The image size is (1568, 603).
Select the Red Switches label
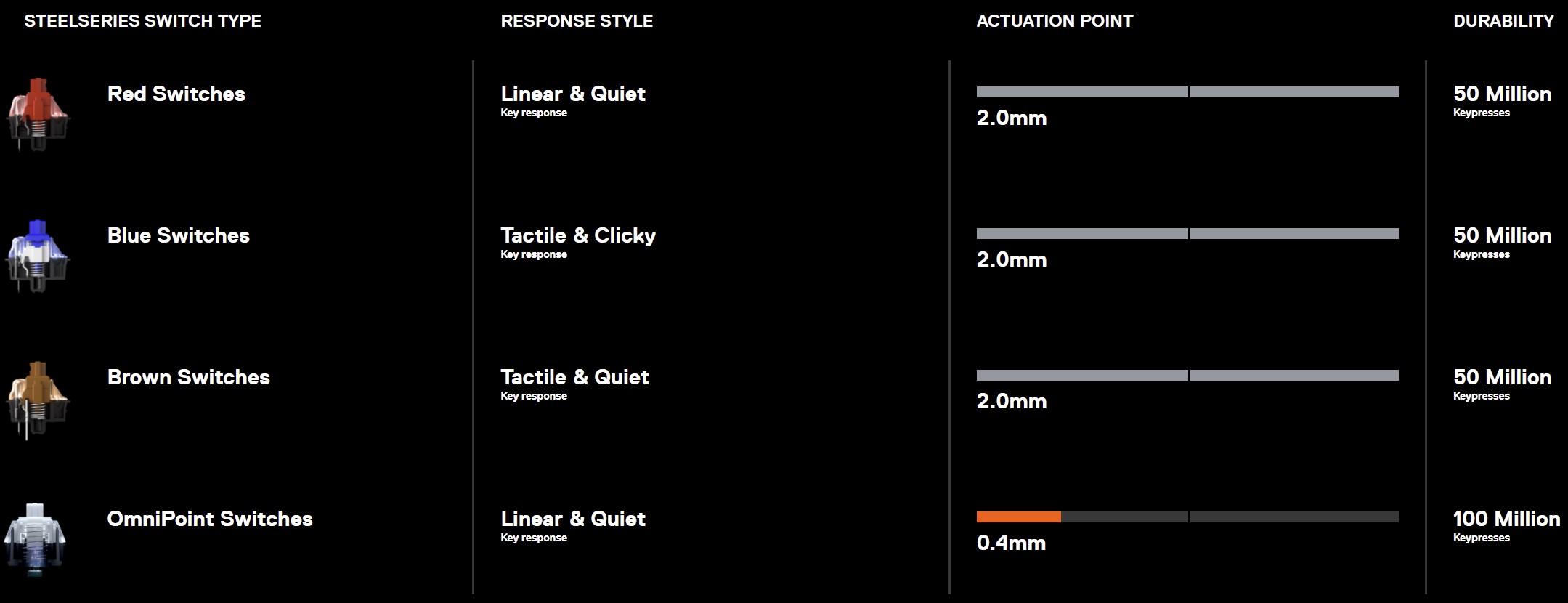coord(176,94)
